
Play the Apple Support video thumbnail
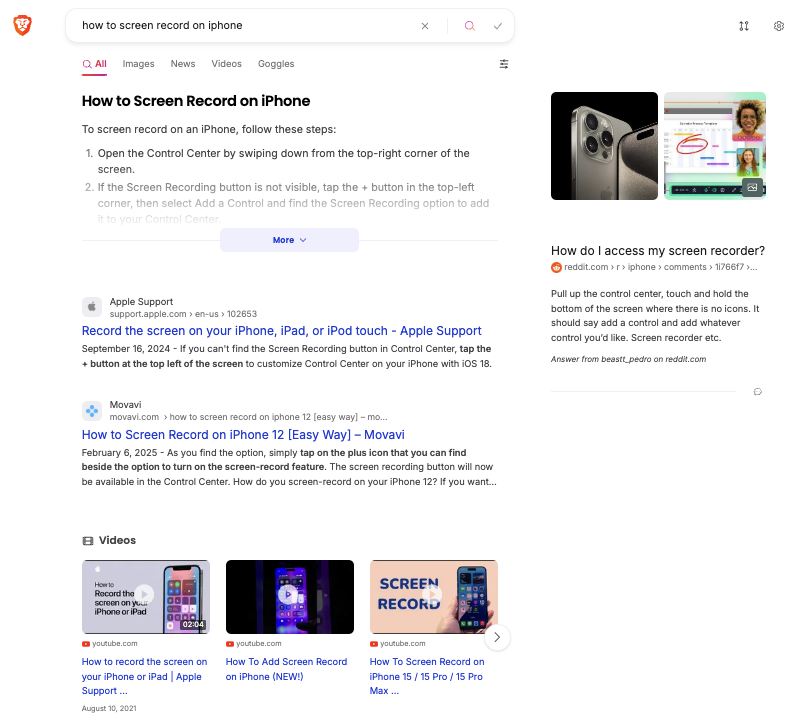pos(145,596)
